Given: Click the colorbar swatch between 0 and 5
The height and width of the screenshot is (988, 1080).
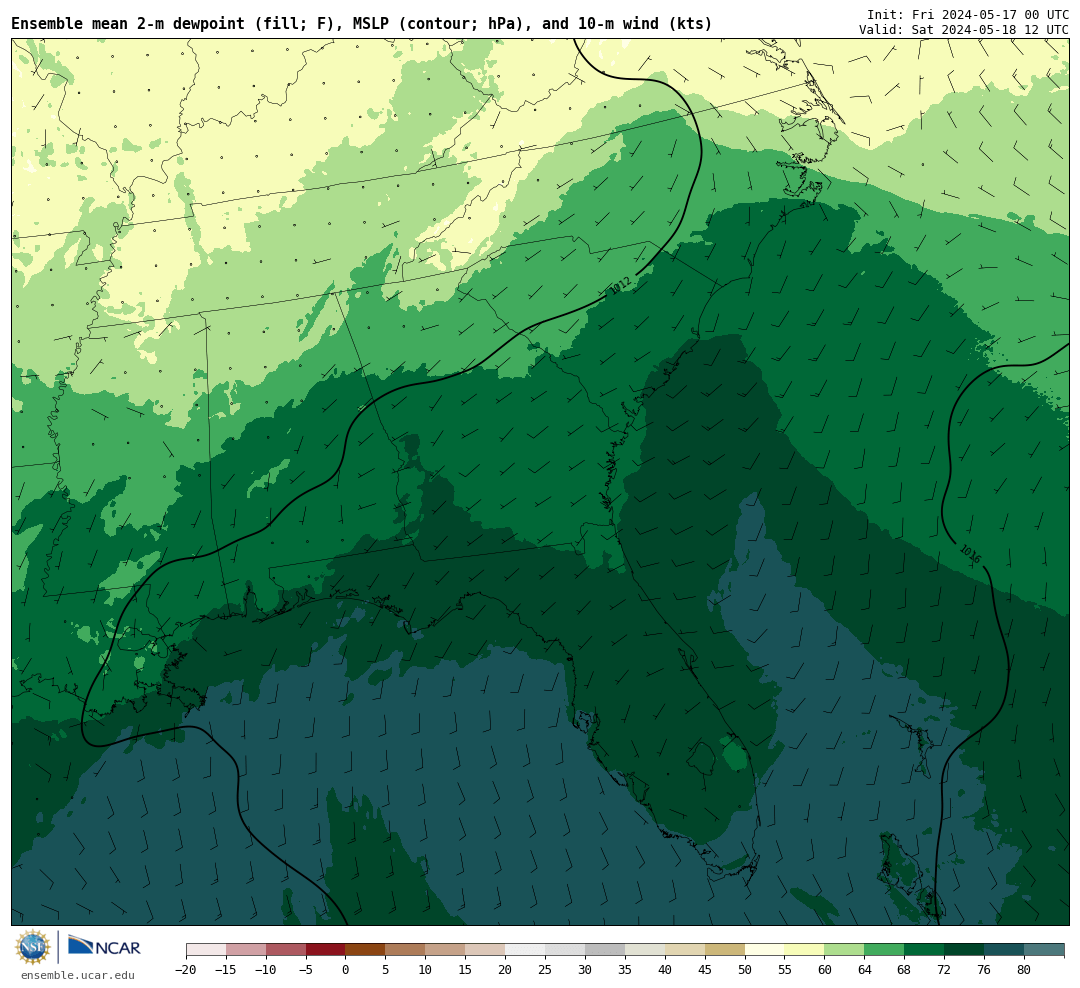Looking at the screenshot, I should click(365, 950).
